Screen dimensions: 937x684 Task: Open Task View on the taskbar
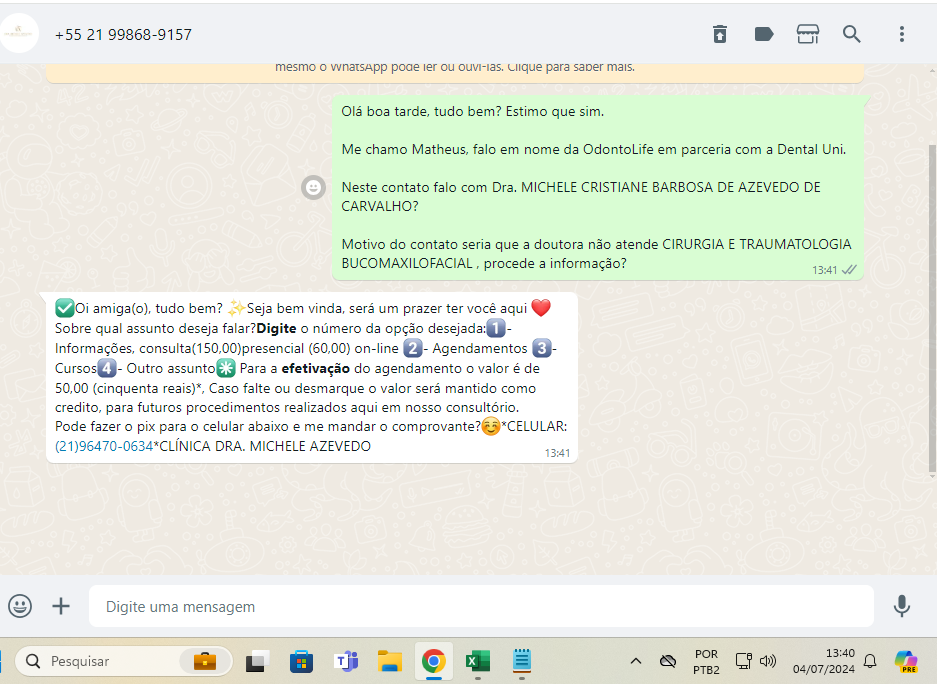pos(258,661)
